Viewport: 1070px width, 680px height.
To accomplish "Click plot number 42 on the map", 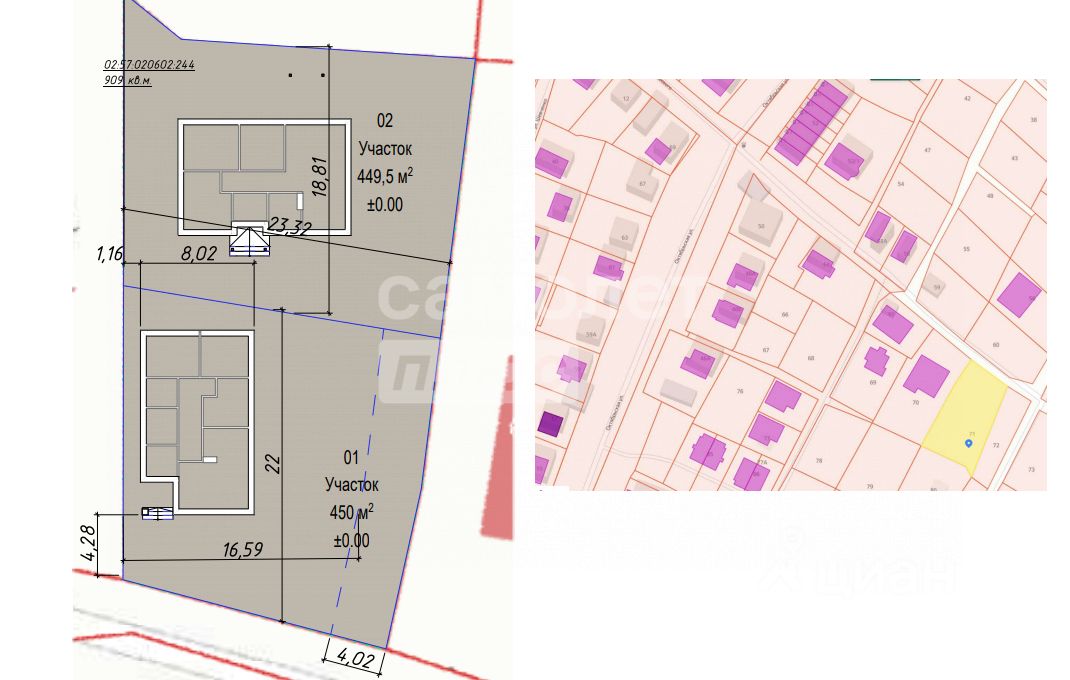I will 967,99.
